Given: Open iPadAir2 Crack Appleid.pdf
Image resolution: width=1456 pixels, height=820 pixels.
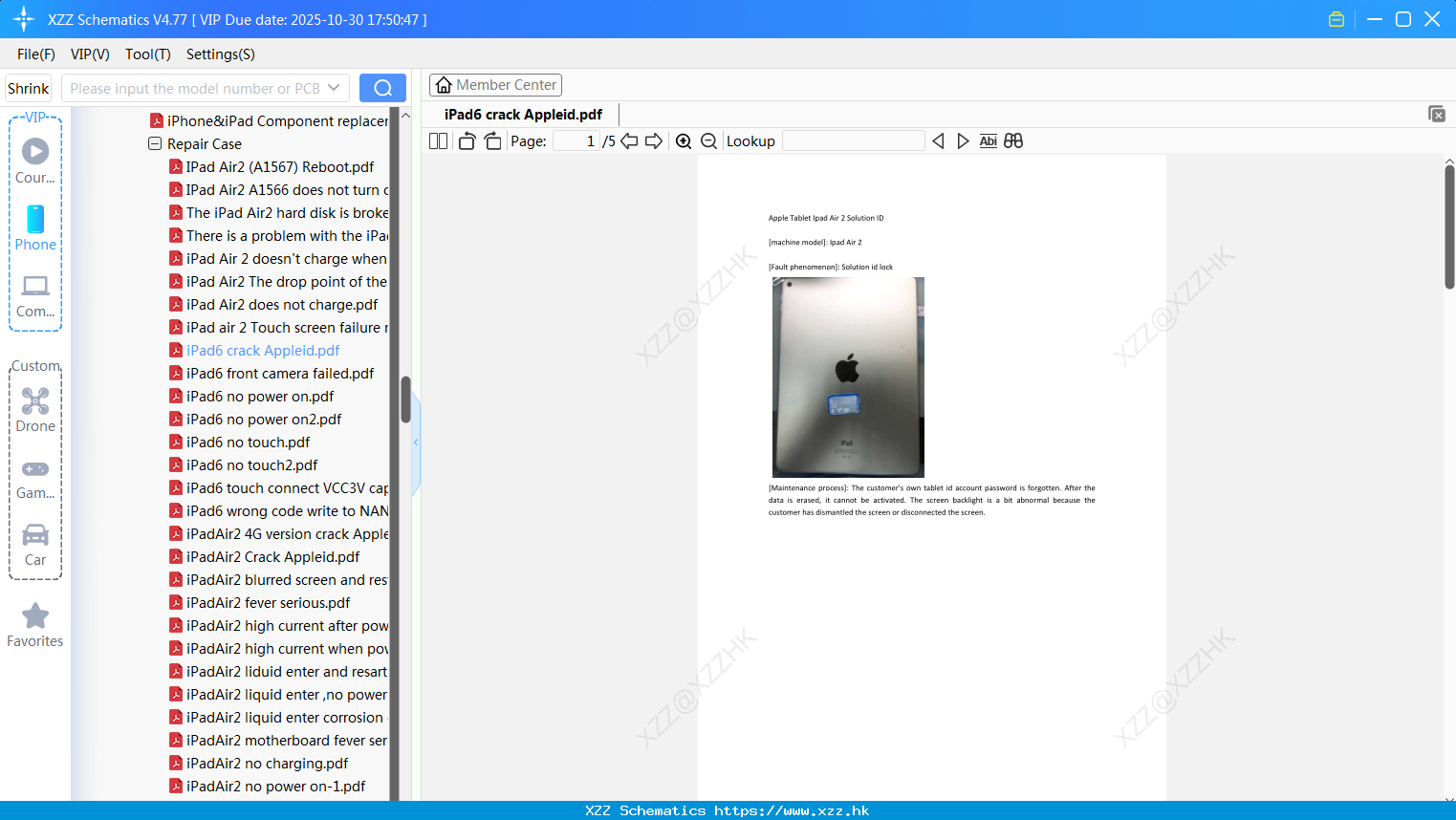Looking at the screenshot, I should (265, 557).
